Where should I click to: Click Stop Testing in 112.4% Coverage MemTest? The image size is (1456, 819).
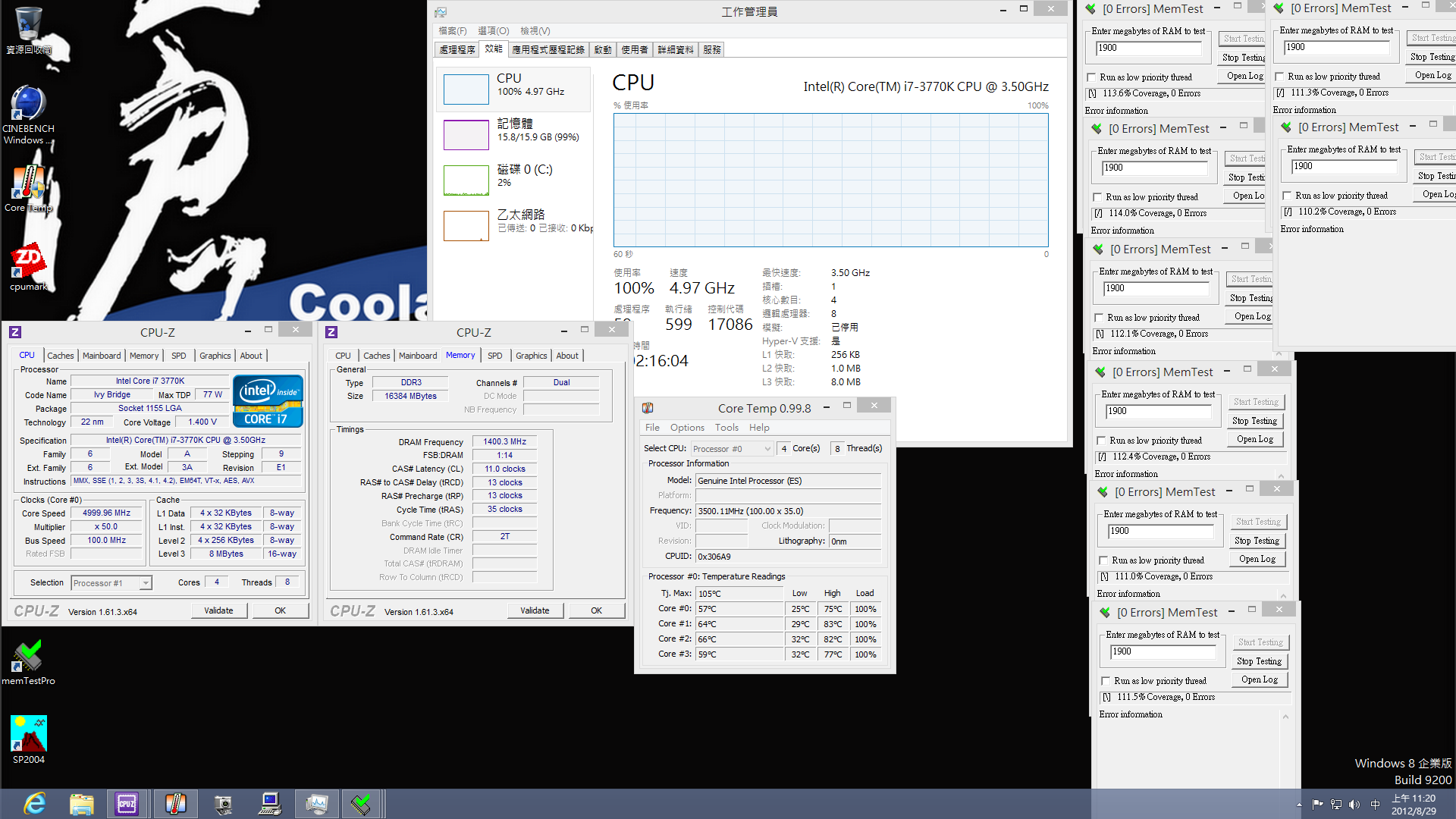(1254, 421)
